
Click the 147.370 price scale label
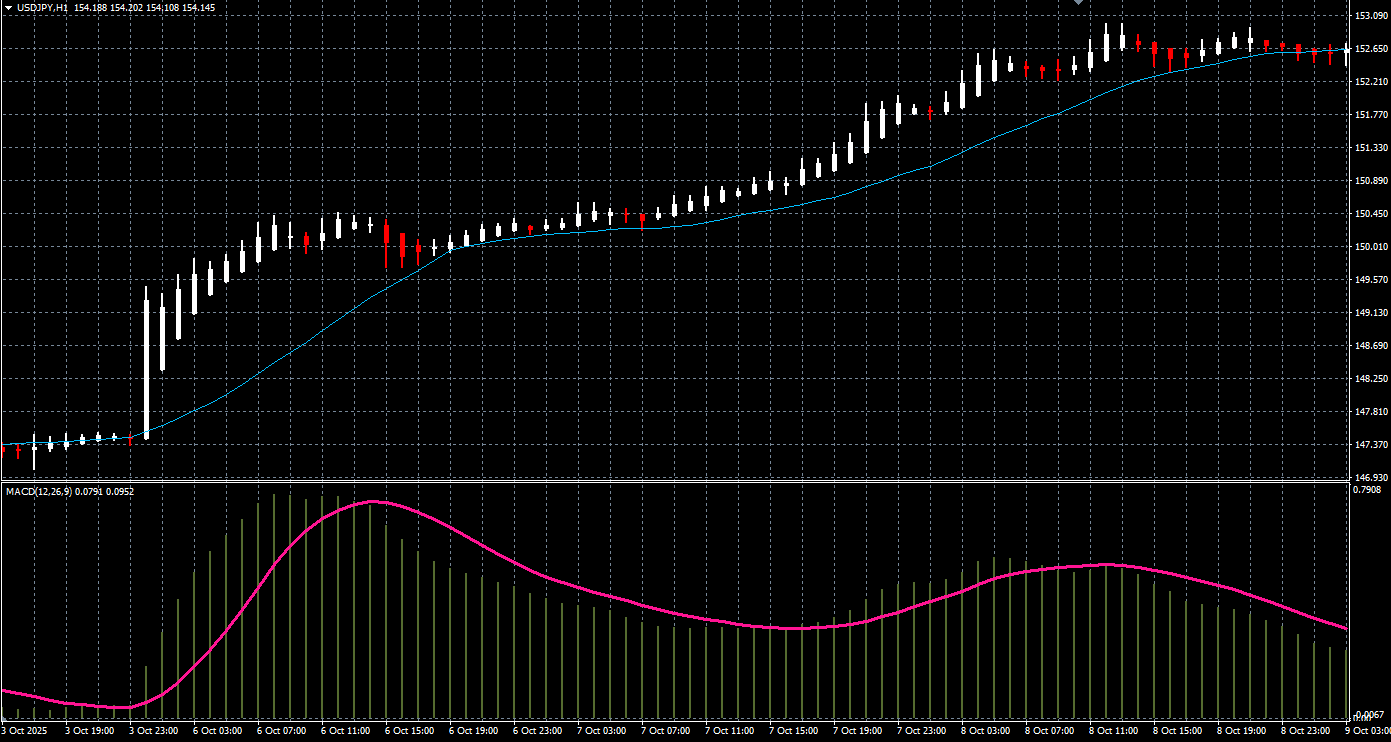pyautogui.click(x=1370, y=445)
